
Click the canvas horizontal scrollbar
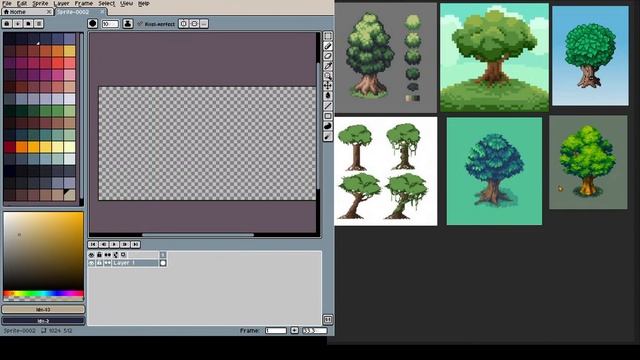[x=198, y=235]
